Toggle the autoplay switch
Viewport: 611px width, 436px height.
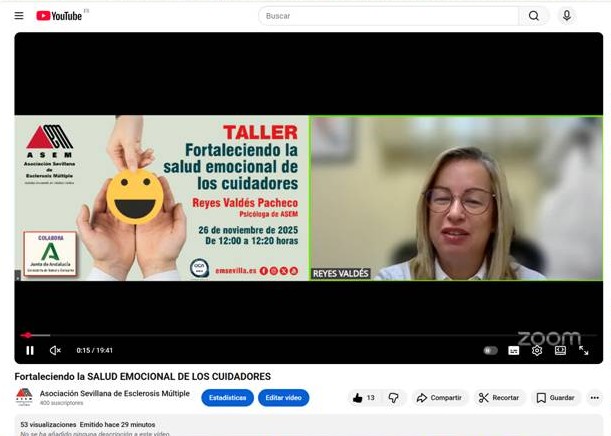(490, 350)
